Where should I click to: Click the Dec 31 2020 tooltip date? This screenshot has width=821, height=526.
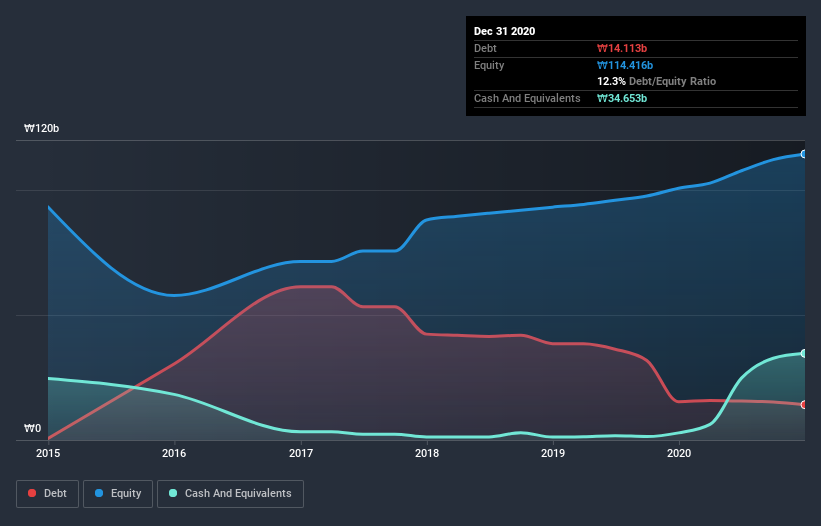coord(504,31)
